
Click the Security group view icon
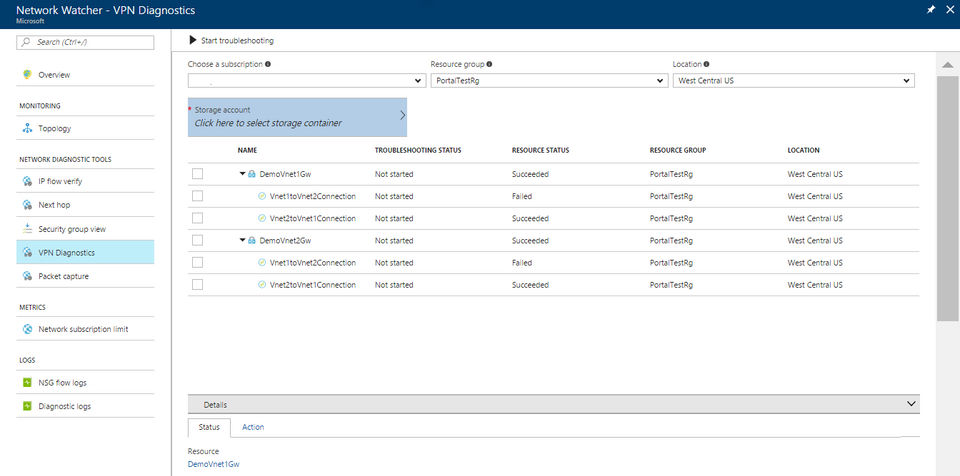pos(27,229)
